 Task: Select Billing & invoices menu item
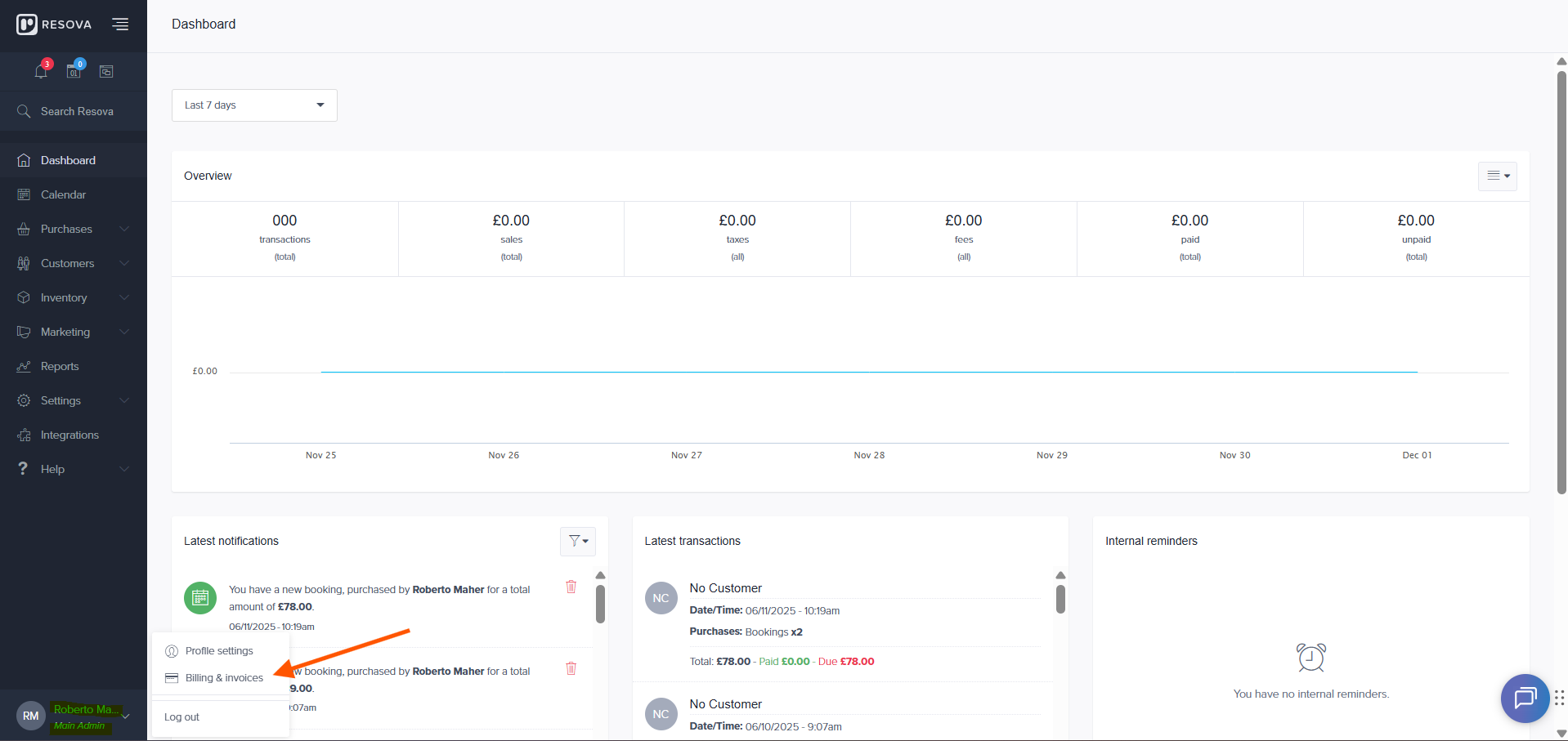pyautogui.click(x=223, y=678)
